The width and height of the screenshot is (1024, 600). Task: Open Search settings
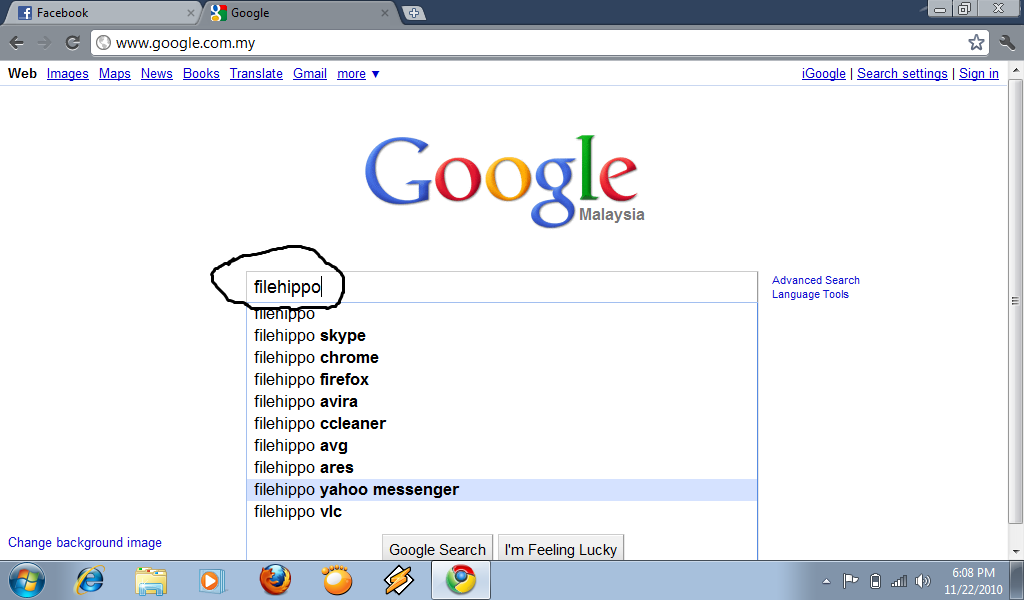tap(902, 74)
